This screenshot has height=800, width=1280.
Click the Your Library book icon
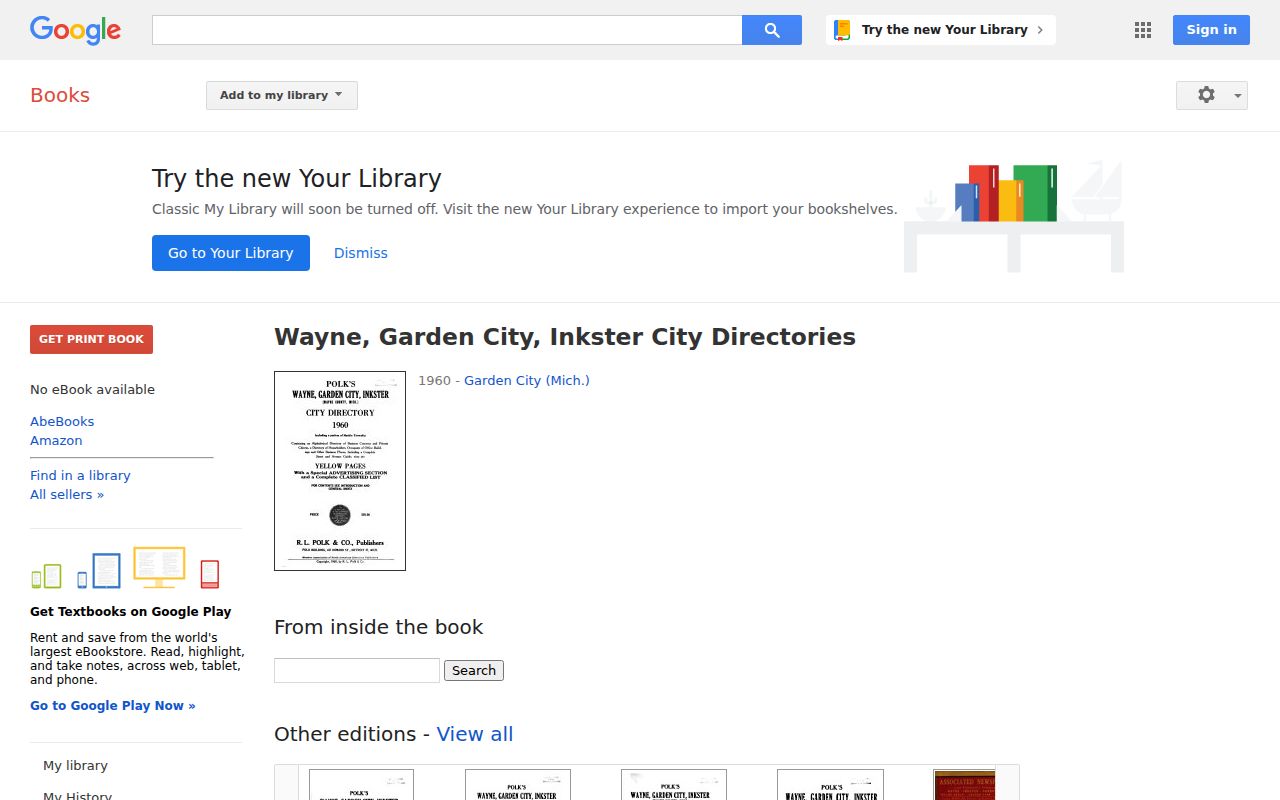(842, 30)
